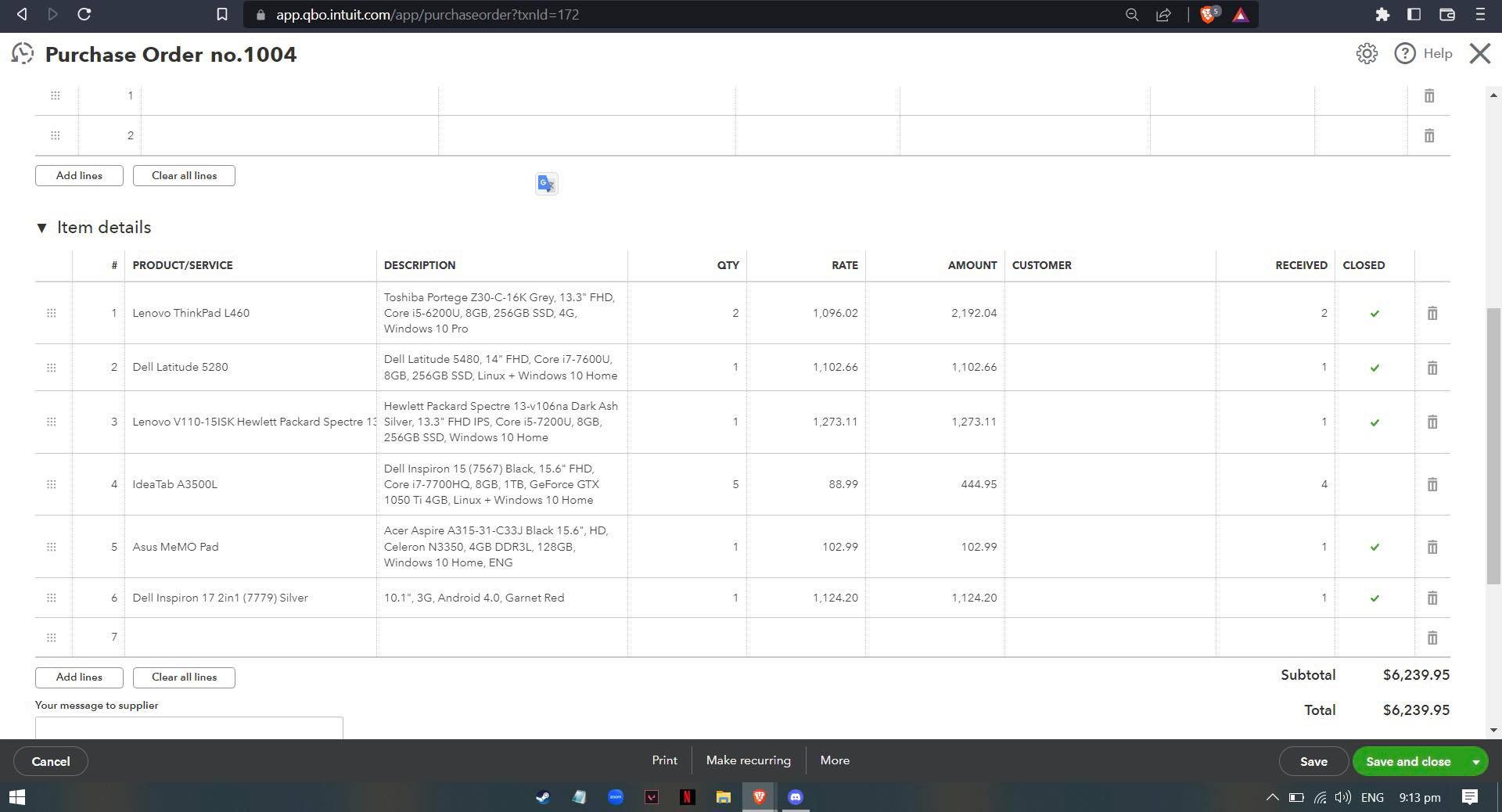Viewport: 1502px width, 812px height.
Task: Delete category line 1 with trash icon
Action: point(1429,95)
